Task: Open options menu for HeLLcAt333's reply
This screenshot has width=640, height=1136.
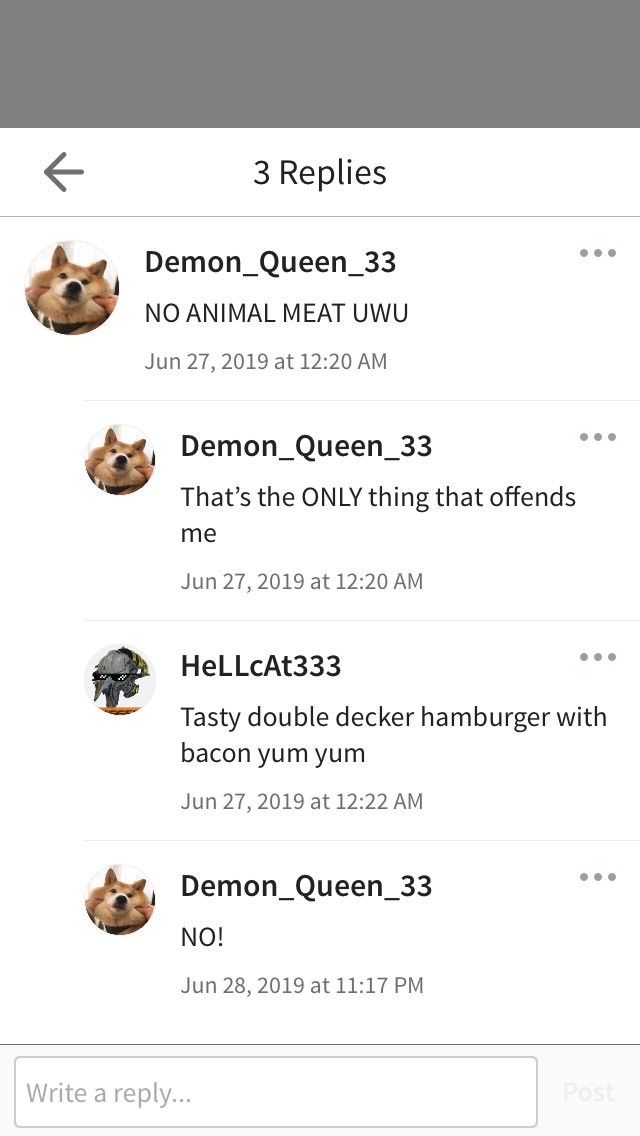Action: (x=598, y=657)
